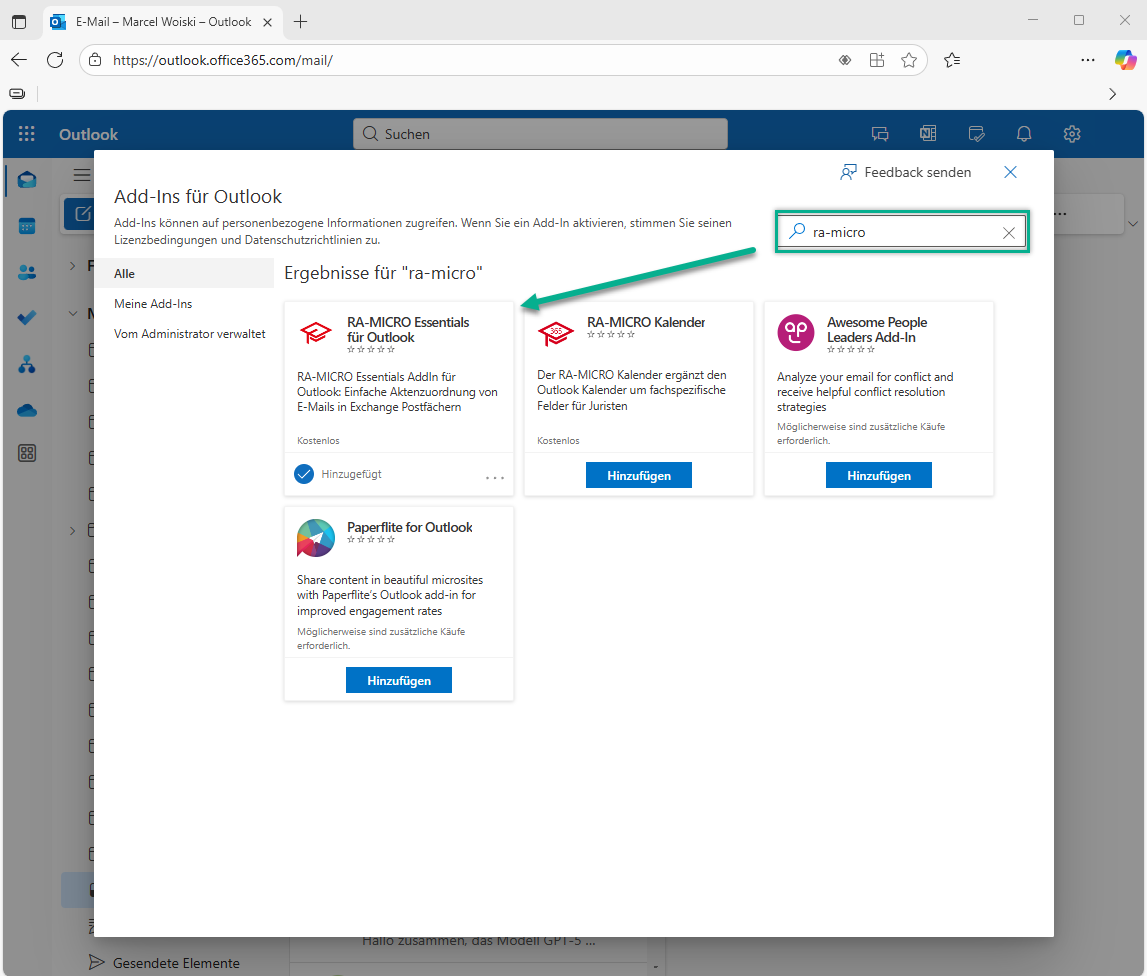
Task: Toggle the Outlook navigation pane hamburger
Action: (82, 175)
